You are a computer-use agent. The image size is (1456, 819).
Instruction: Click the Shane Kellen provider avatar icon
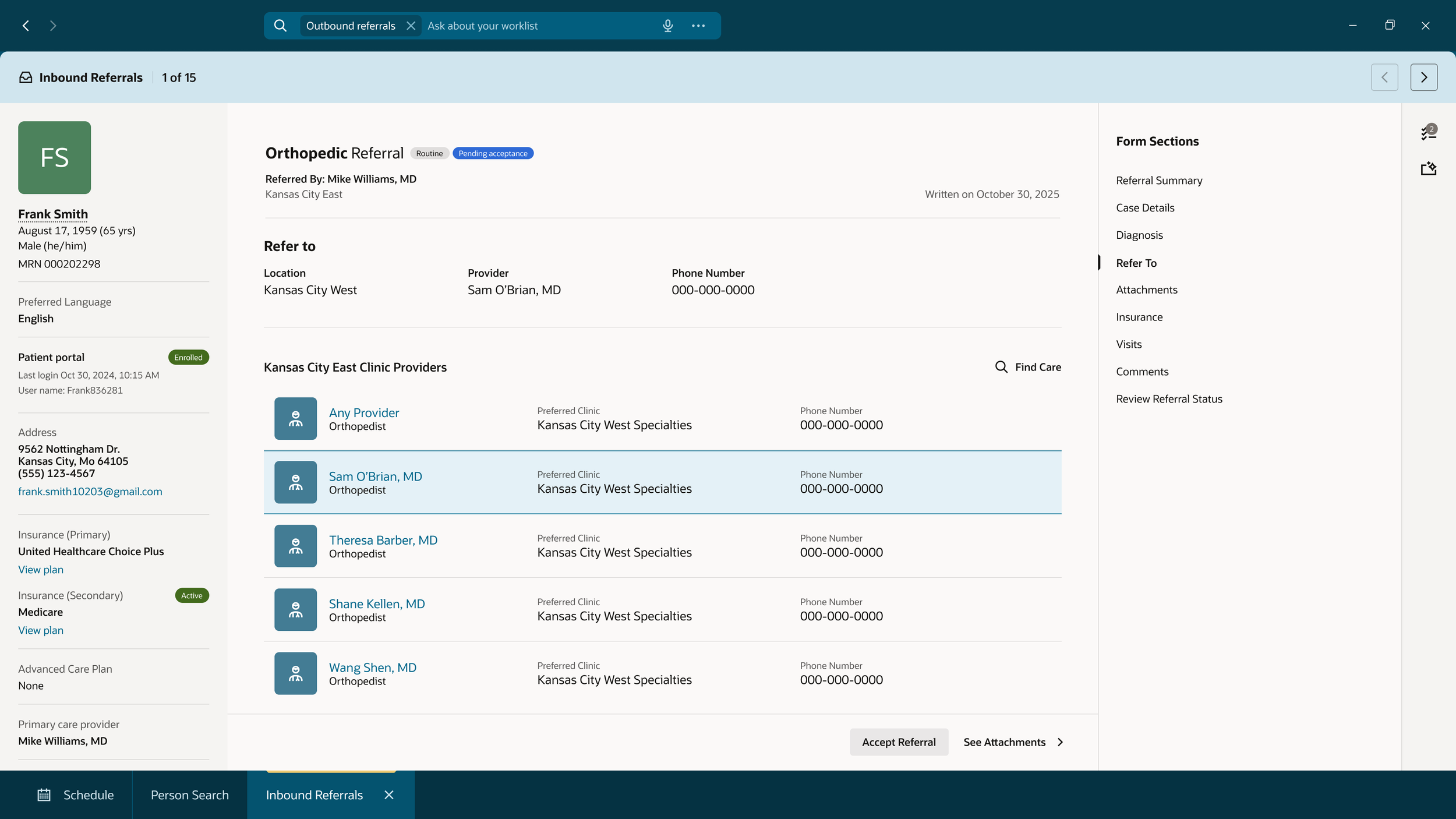pyautogui.click(x=295, y=609)
